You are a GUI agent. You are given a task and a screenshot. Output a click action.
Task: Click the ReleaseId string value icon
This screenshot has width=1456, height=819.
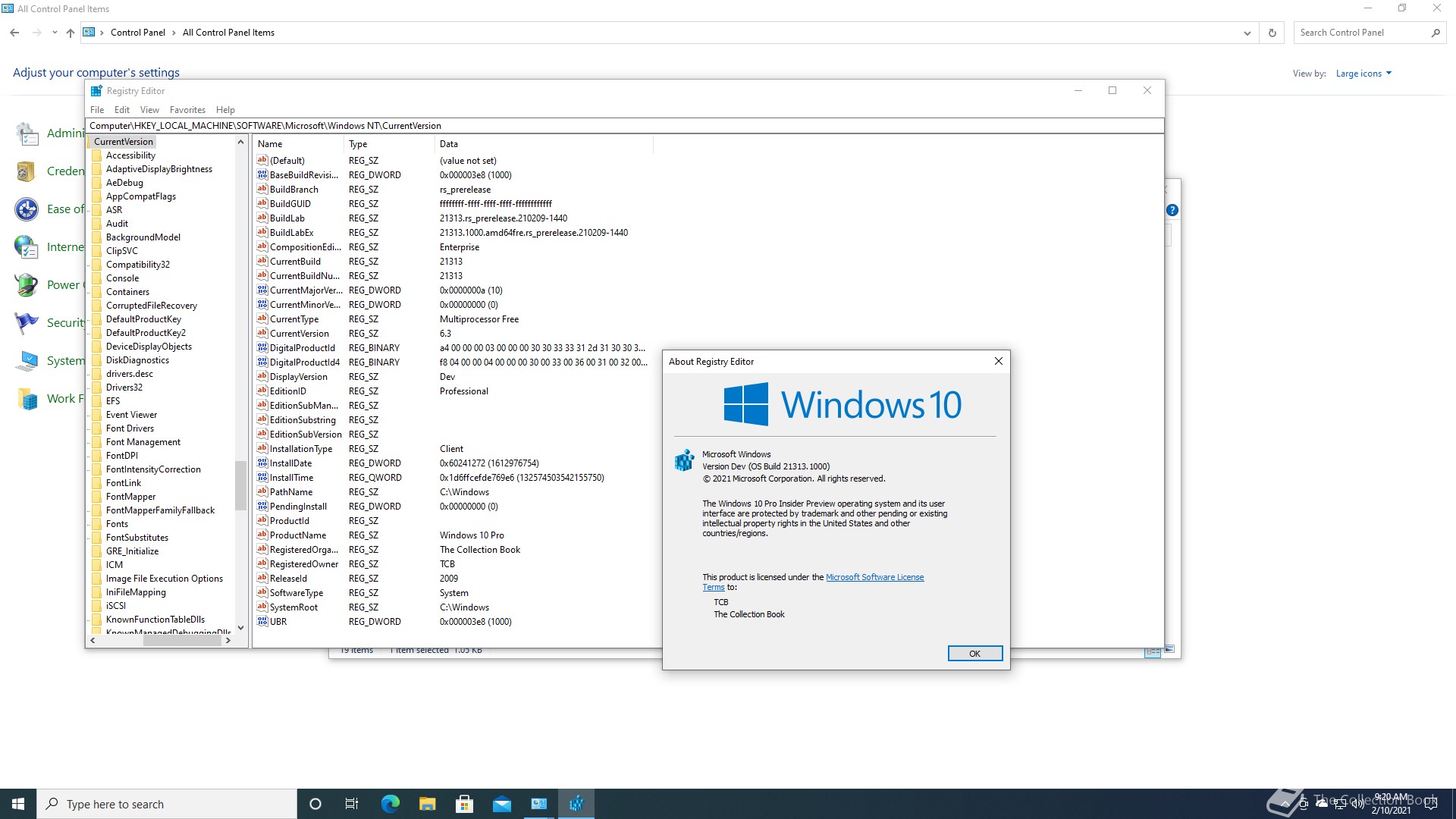click(x=262, y=579)
